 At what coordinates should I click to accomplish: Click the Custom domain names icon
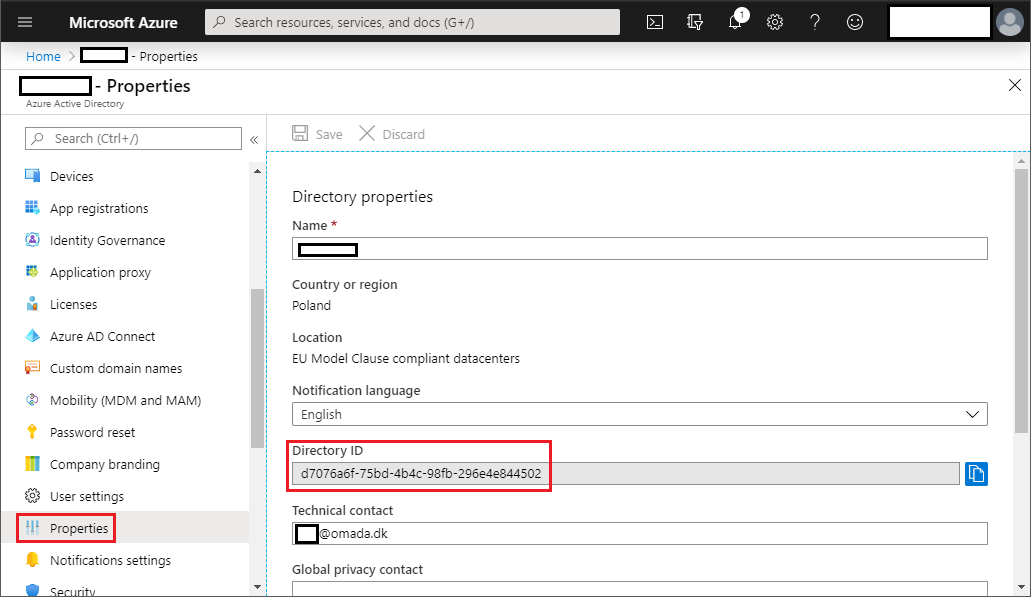pos(32,368)
